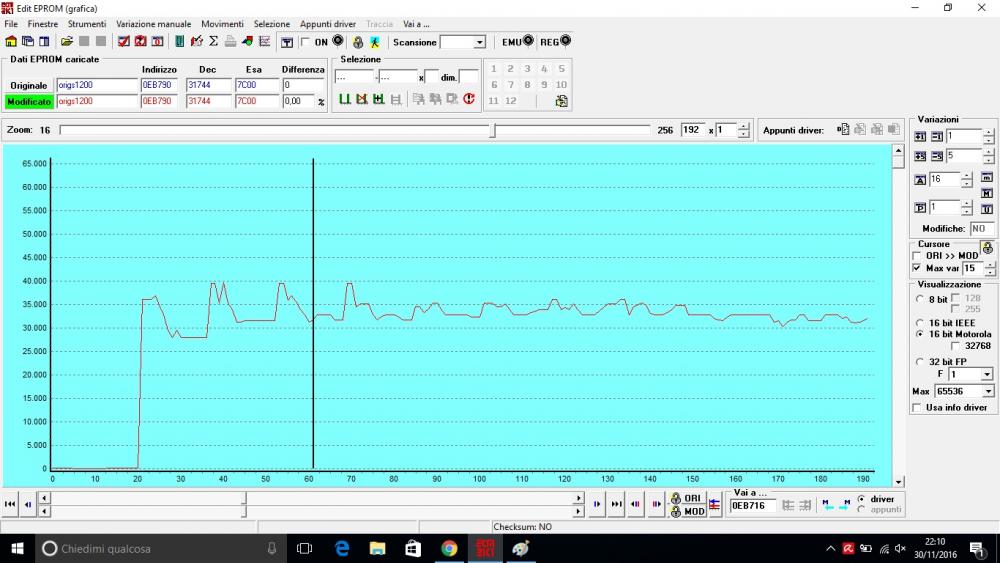This screenshot has width=1000, height=563.
Task: Click the Originale button
Action: (29, 85)
